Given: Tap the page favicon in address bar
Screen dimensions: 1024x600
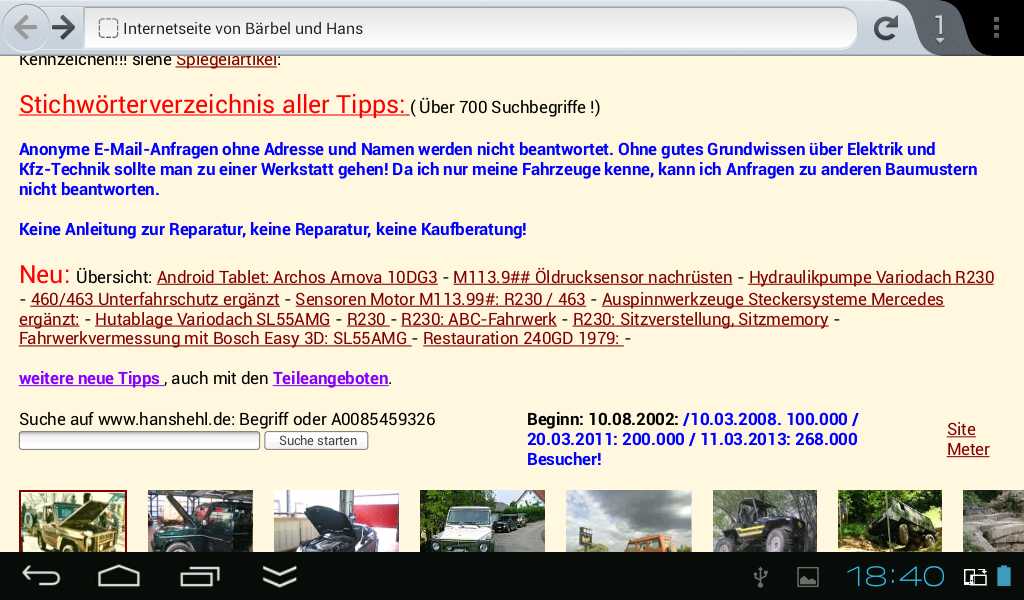Looking at the screenshot, I should pyautogui.click(x=108, y=28).
